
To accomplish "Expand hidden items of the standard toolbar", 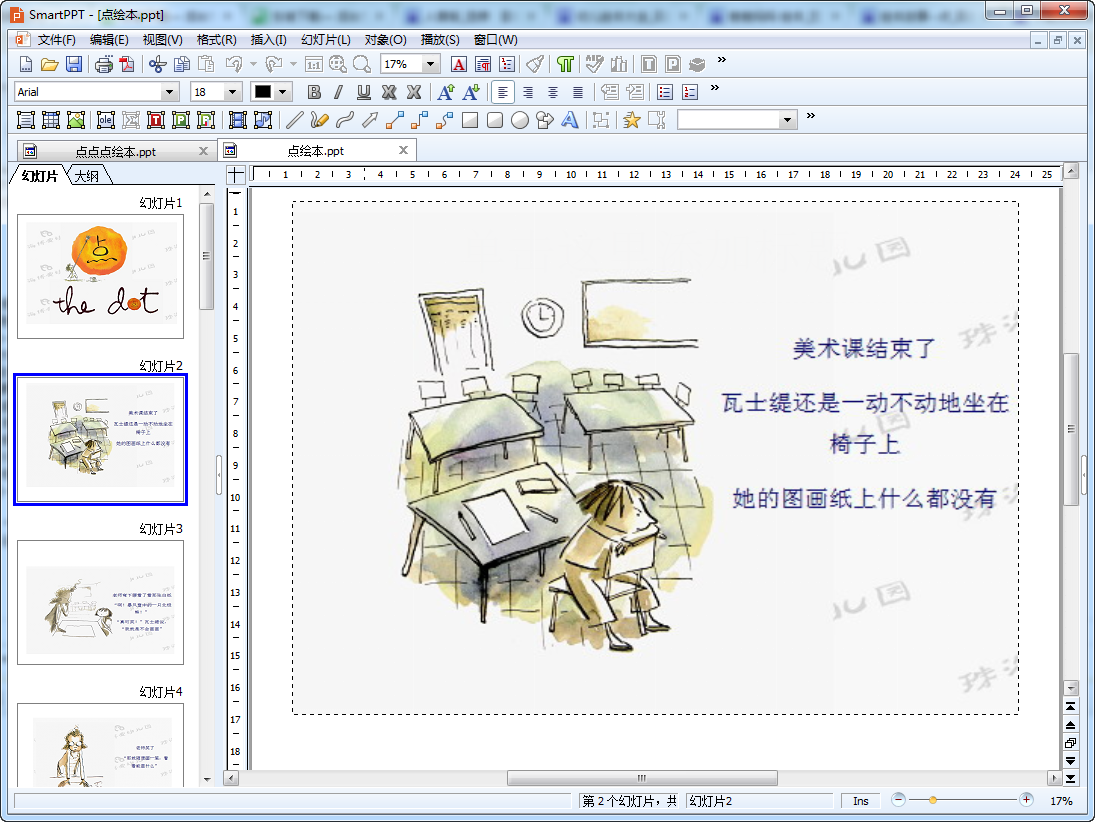I will click(x=721, y=60).
